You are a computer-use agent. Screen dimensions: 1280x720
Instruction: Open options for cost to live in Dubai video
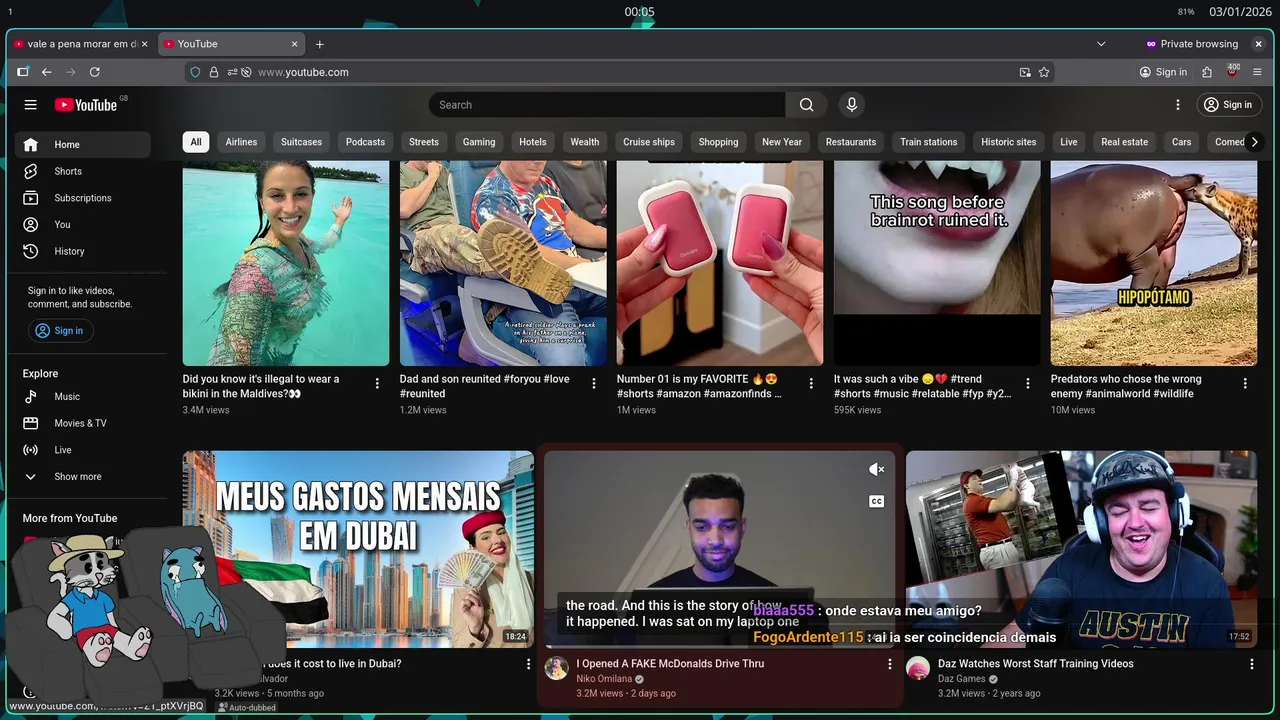[x=529, y=664]
